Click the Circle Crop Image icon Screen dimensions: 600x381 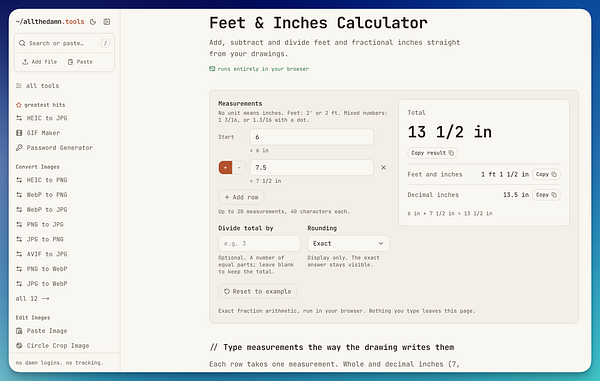(19, 345)
